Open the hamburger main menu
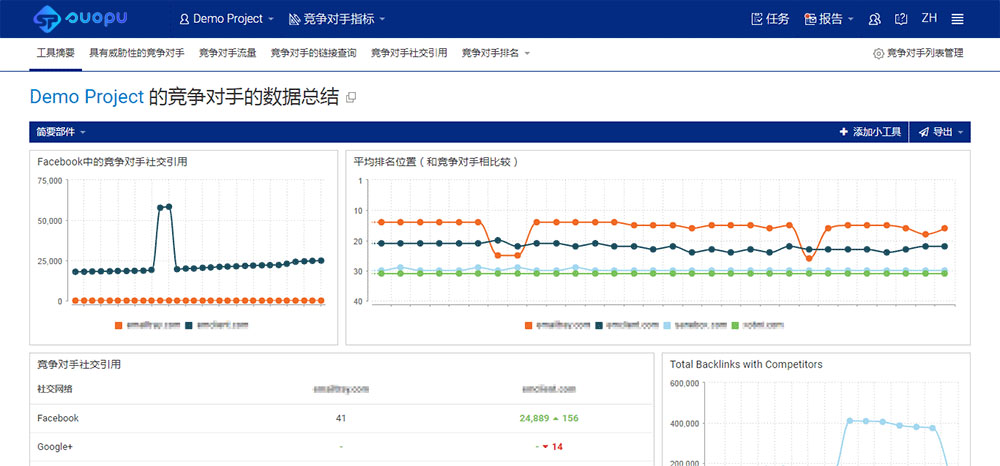 [x=957, y=19]
